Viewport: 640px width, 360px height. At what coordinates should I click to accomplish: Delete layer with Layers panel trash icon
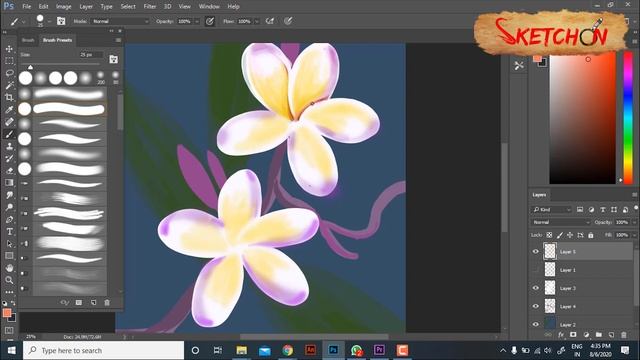coord(624,335)
